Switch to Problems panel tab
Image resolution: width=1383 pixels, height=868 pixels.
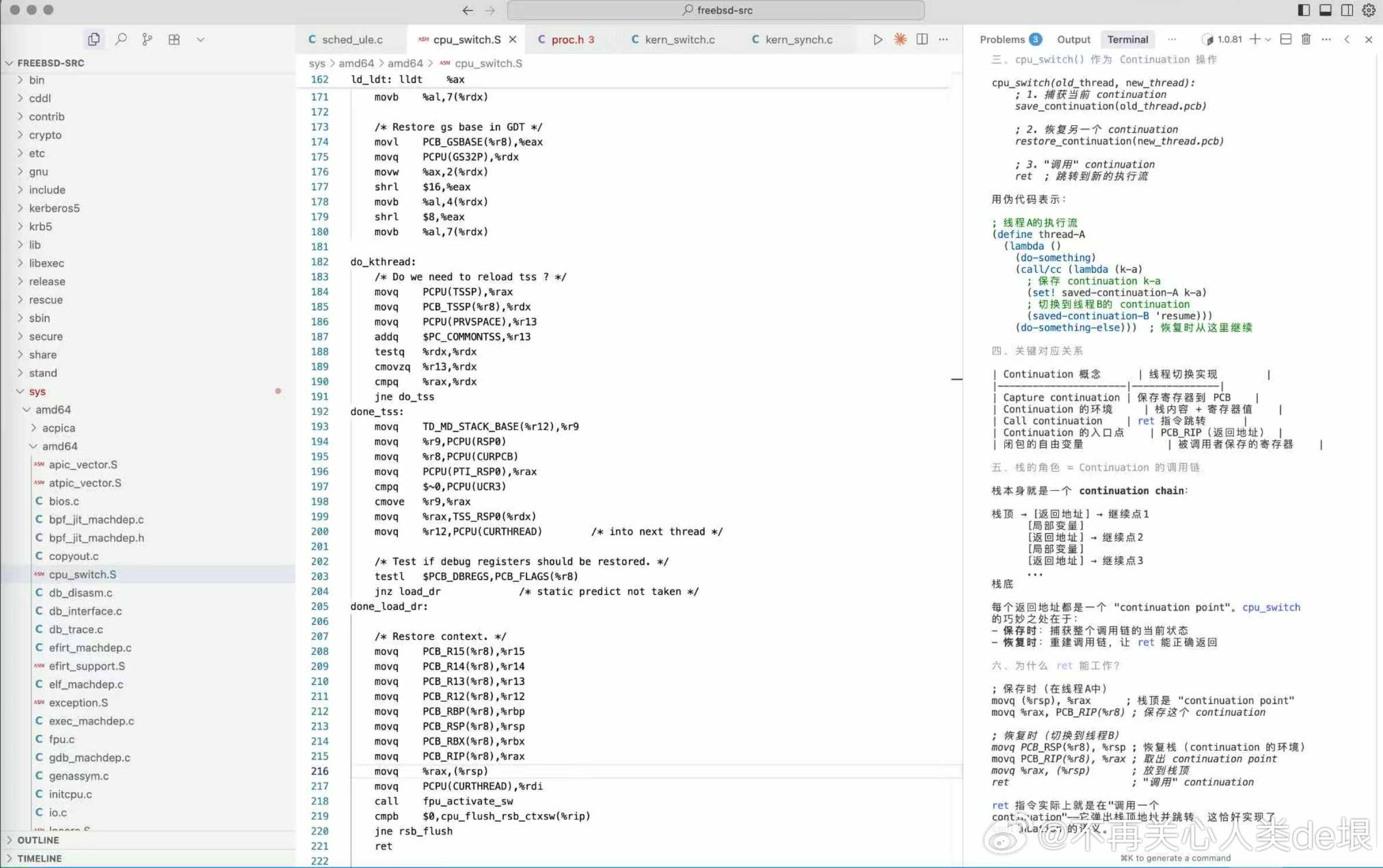1002,39
